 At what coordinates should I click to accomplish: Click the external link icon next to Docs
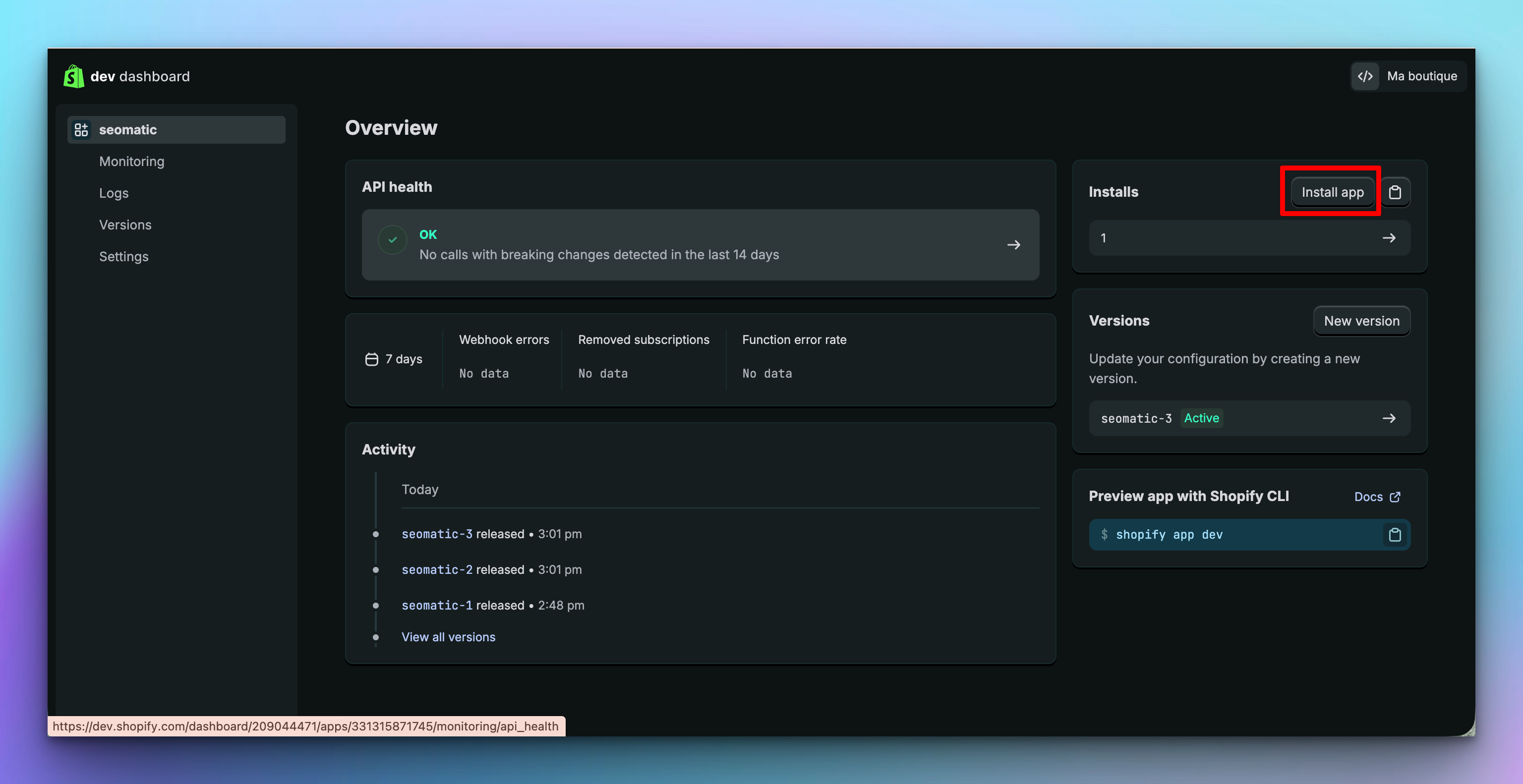coord(1395,497)
